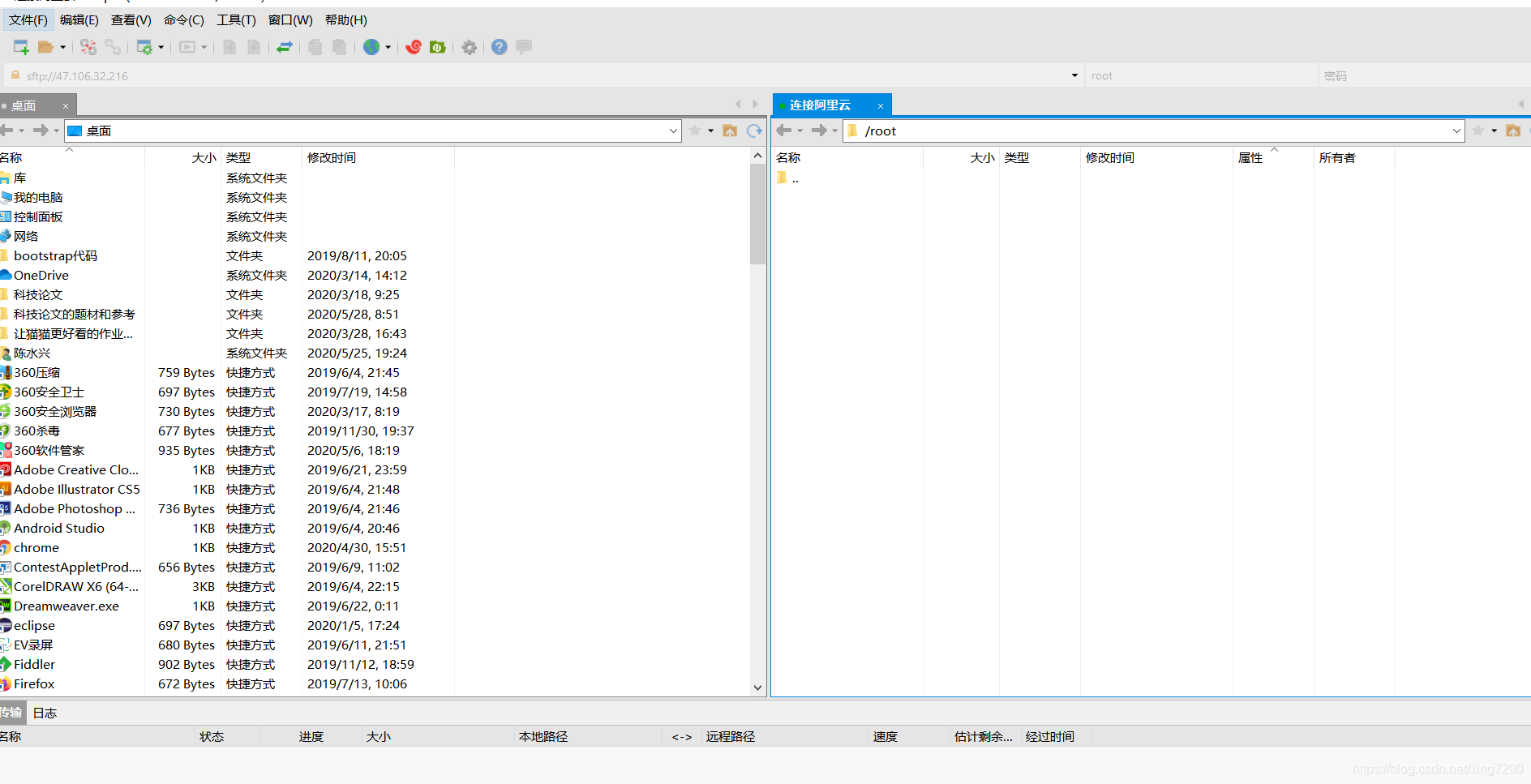Go back in remote /root pane
This screenshot has height=784, width=1531.
coord(783,131)
